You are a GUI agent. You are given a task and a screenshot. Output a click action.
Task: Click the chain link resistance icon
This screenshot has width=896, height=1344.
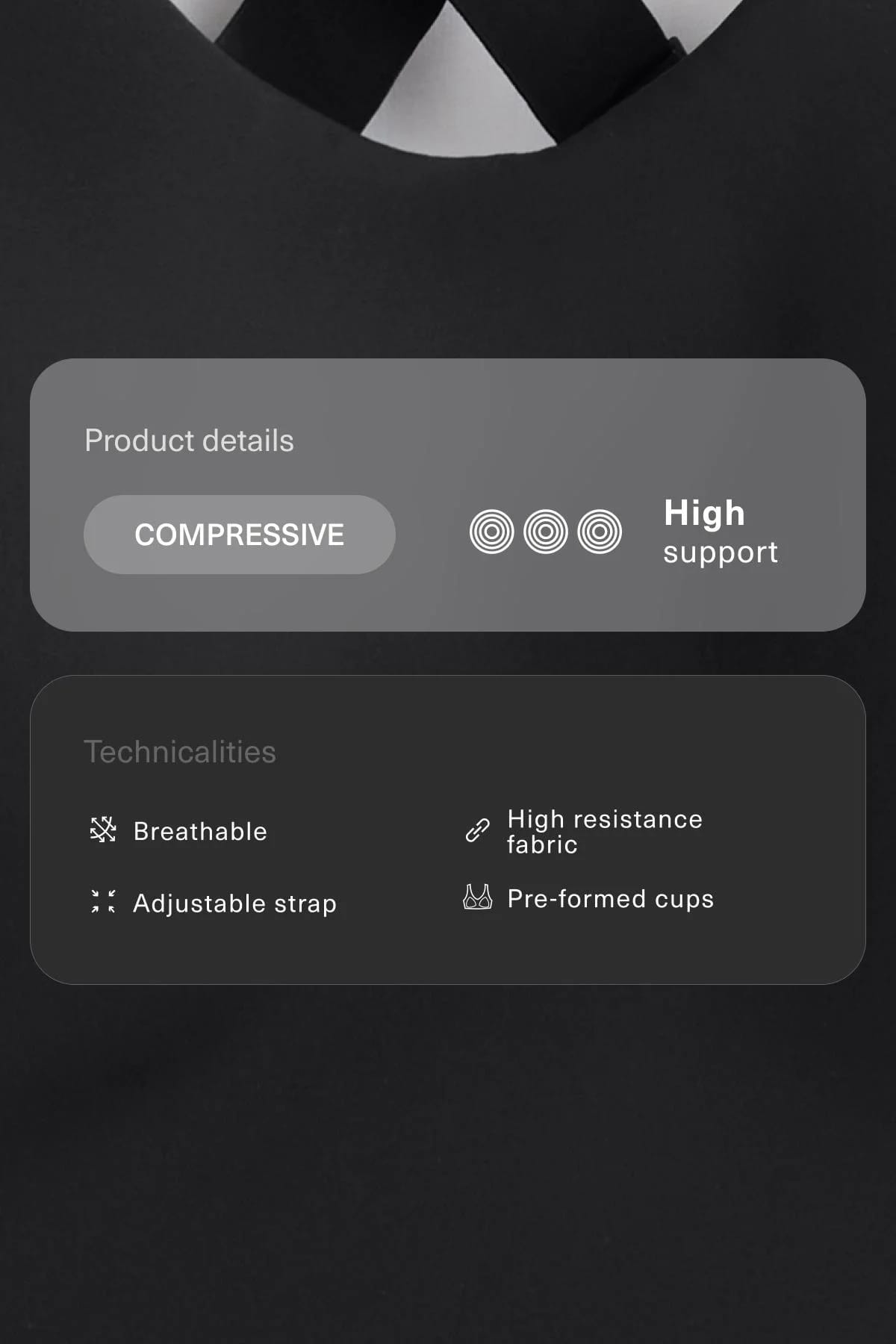[478, 830]
